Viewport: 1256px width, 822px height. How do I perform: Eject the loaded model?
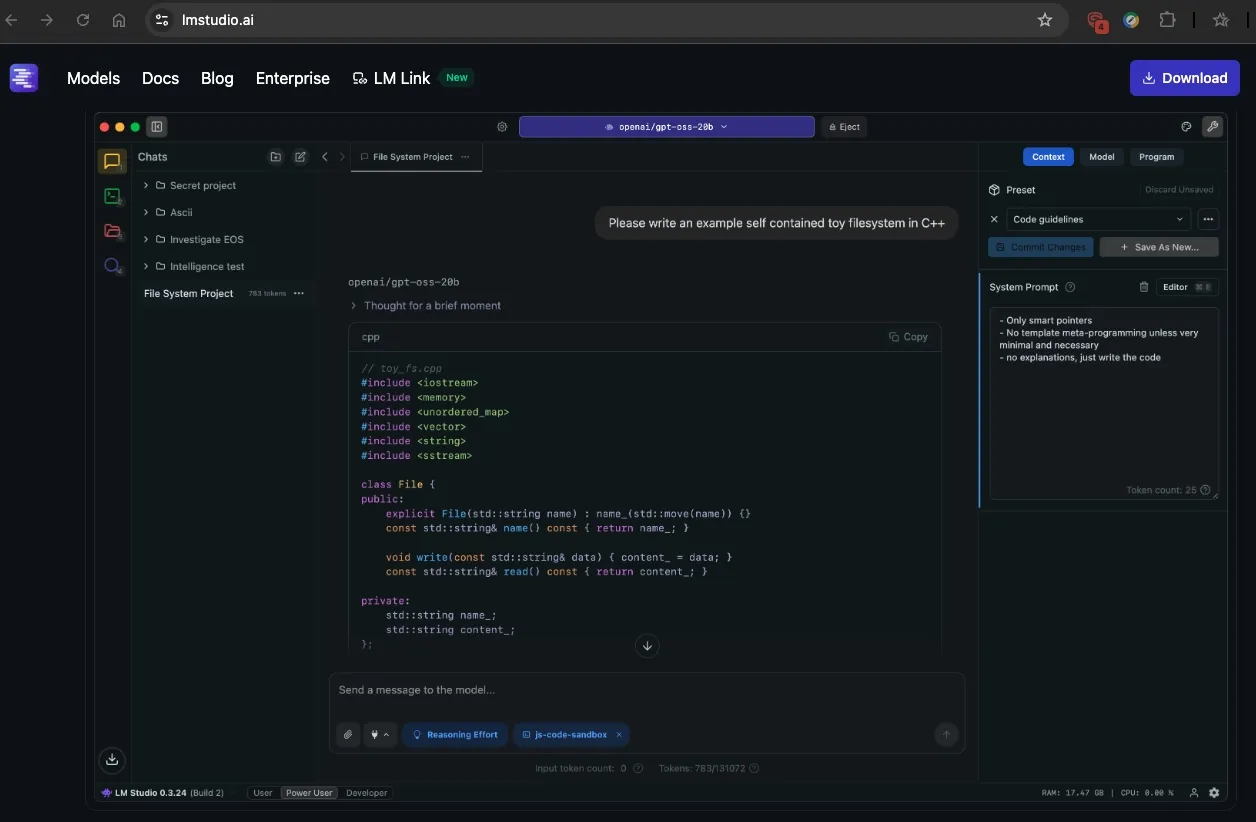tap(844, 127)
